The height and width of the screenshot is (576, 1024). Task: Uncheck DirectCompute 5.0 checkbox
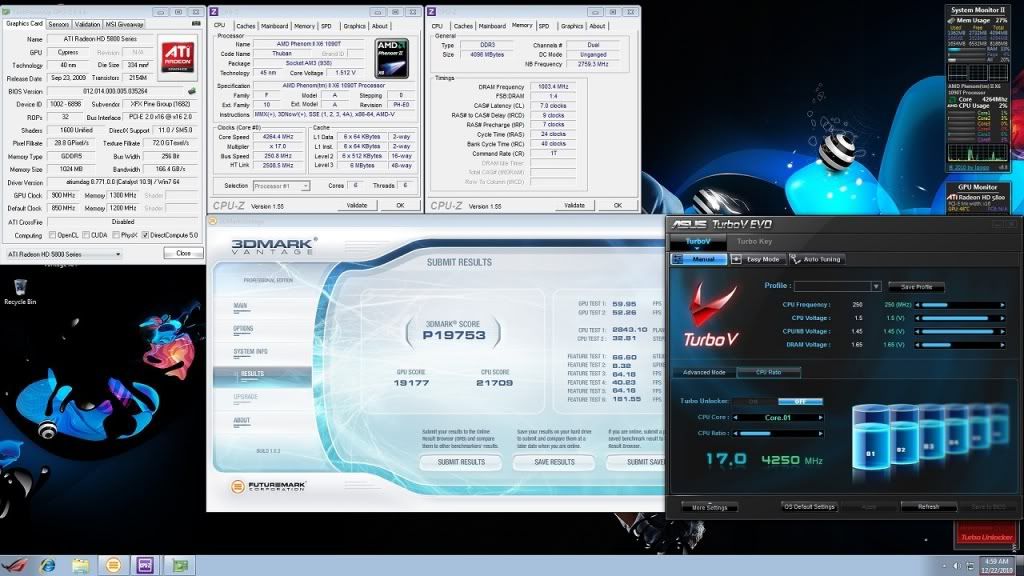click(x=145, y=235)
